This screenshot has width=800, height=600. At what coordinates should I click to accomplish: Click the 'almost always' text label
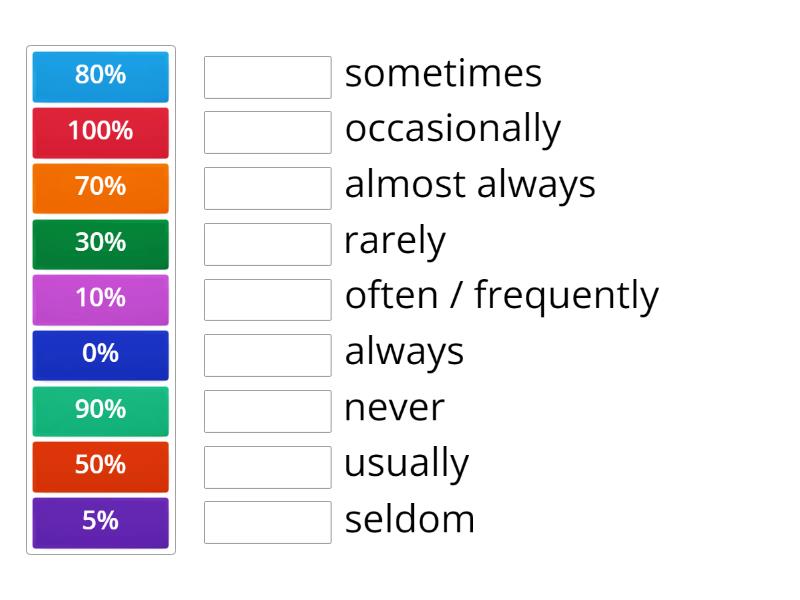coord(470,185)
